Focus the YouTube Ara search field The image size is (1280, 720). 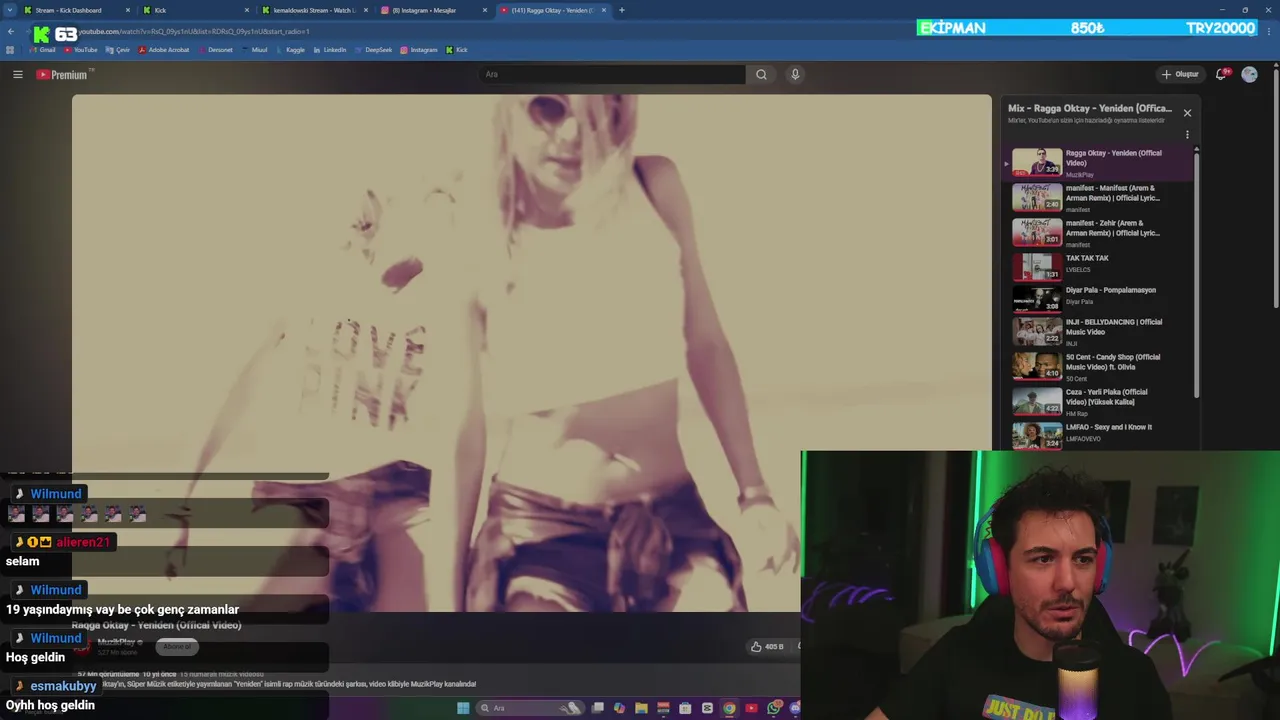[x=612, y=74]
